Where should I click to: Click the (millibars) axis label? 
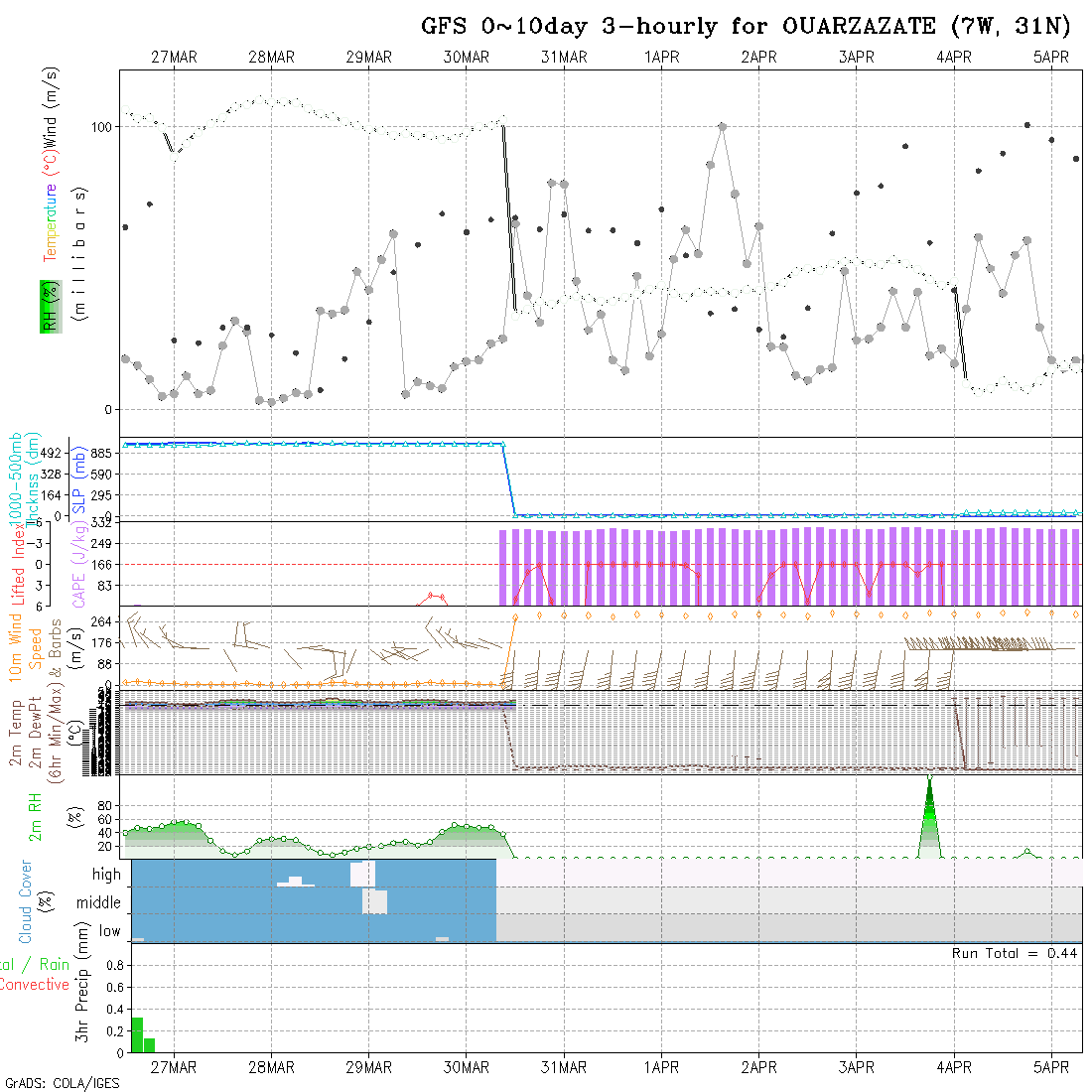[80, 254]
